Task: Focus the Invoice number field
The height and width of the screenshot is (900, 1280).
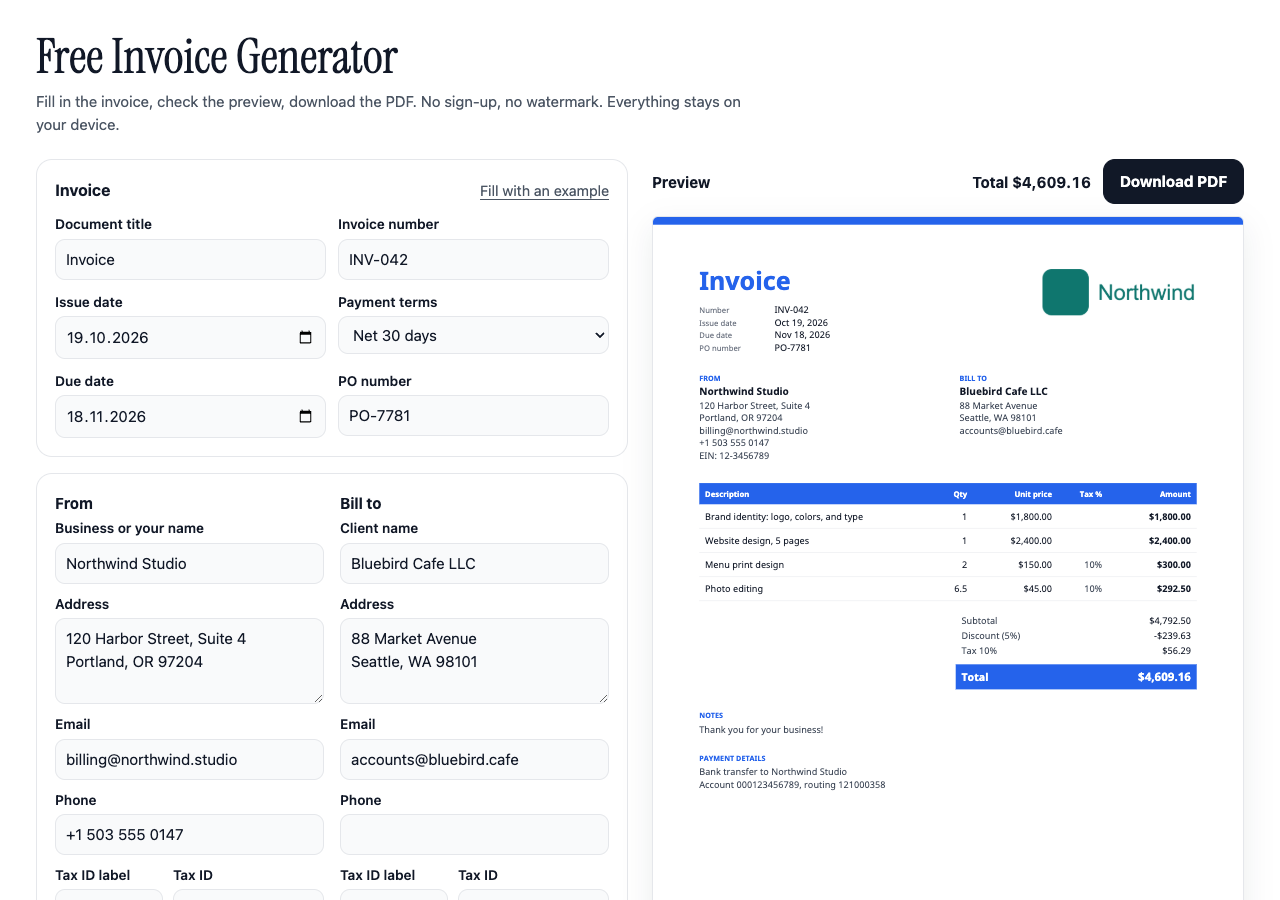Action: tap(473, 260)
